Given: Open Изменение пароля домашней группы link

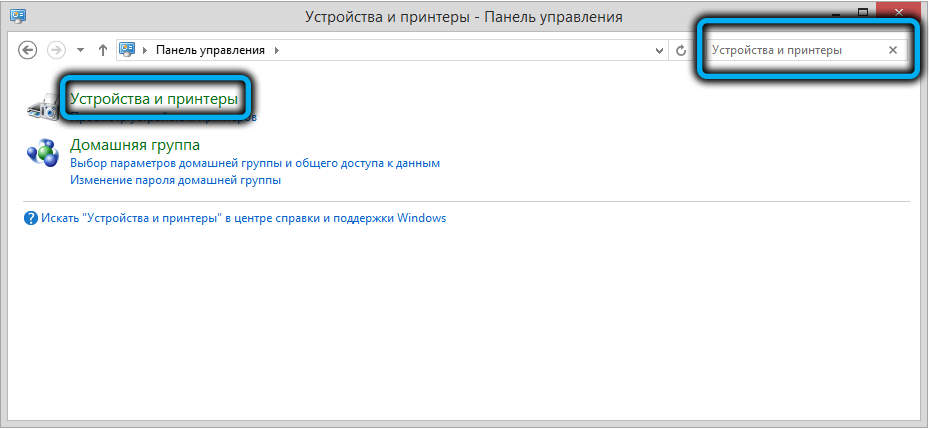Looking at the screenshot, I should [x=175, y=181].
